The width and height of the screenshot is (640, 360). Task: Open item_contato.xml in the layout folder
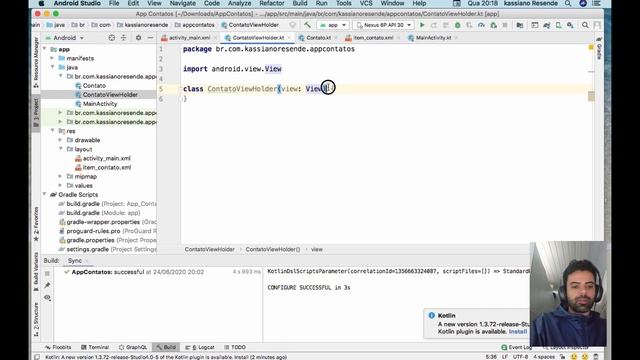pyautogui.click(x=107, y=167)
